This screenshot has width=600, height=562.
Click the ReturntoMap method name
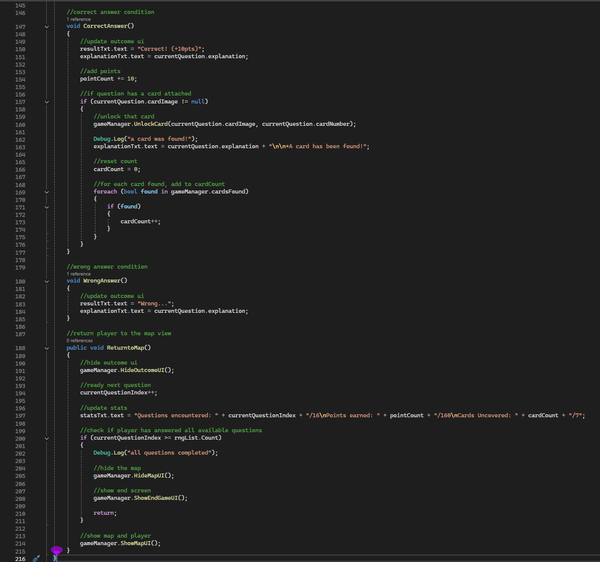[x=126, y=348]
